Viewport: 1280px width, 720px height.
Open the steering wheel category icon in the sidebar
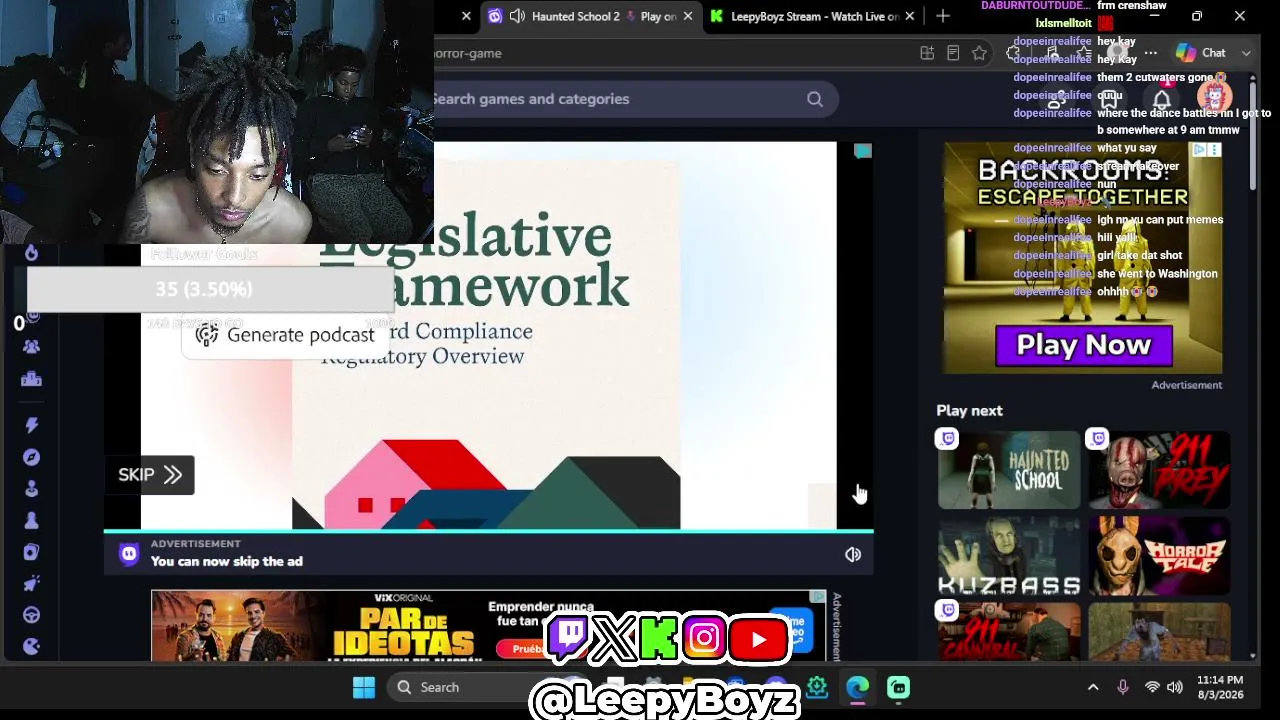point(32,615)
